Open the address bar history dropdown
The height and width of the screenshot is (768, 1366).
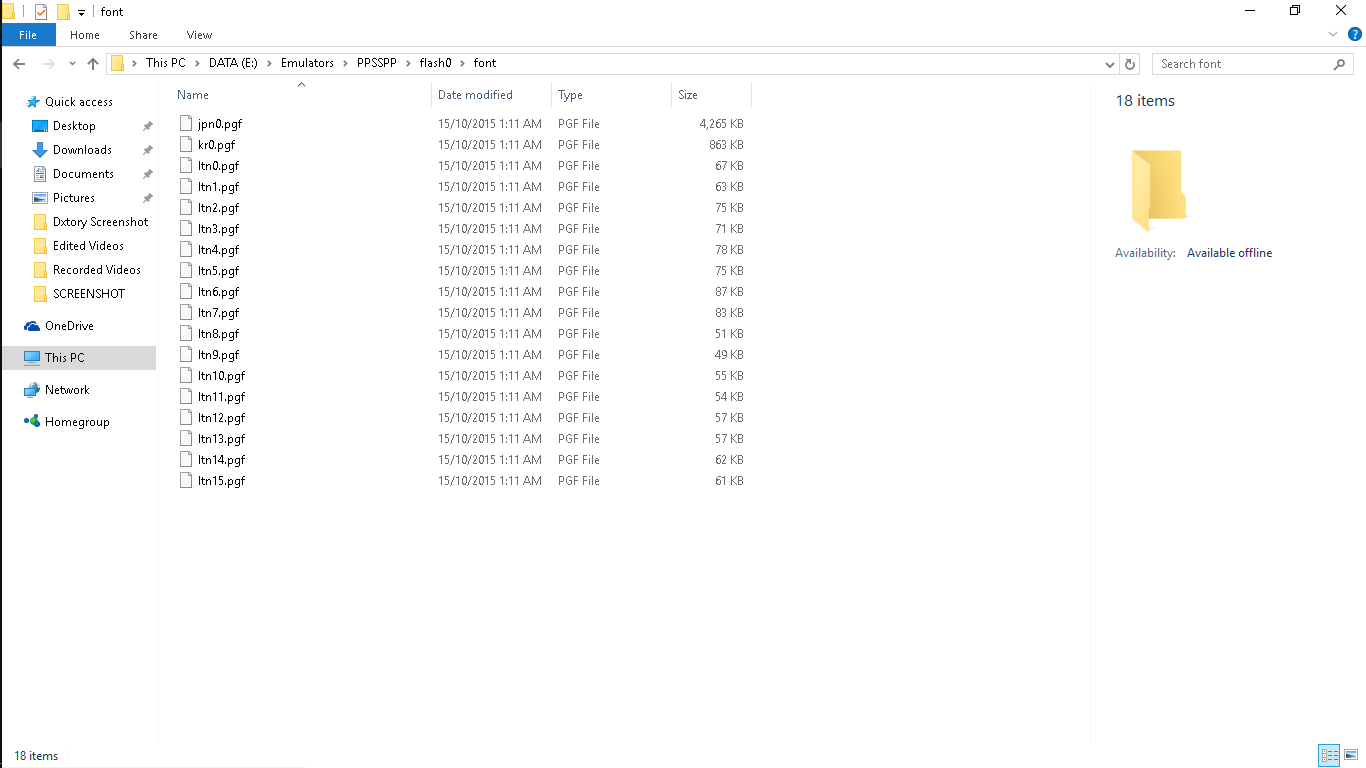click(1110, 64)
